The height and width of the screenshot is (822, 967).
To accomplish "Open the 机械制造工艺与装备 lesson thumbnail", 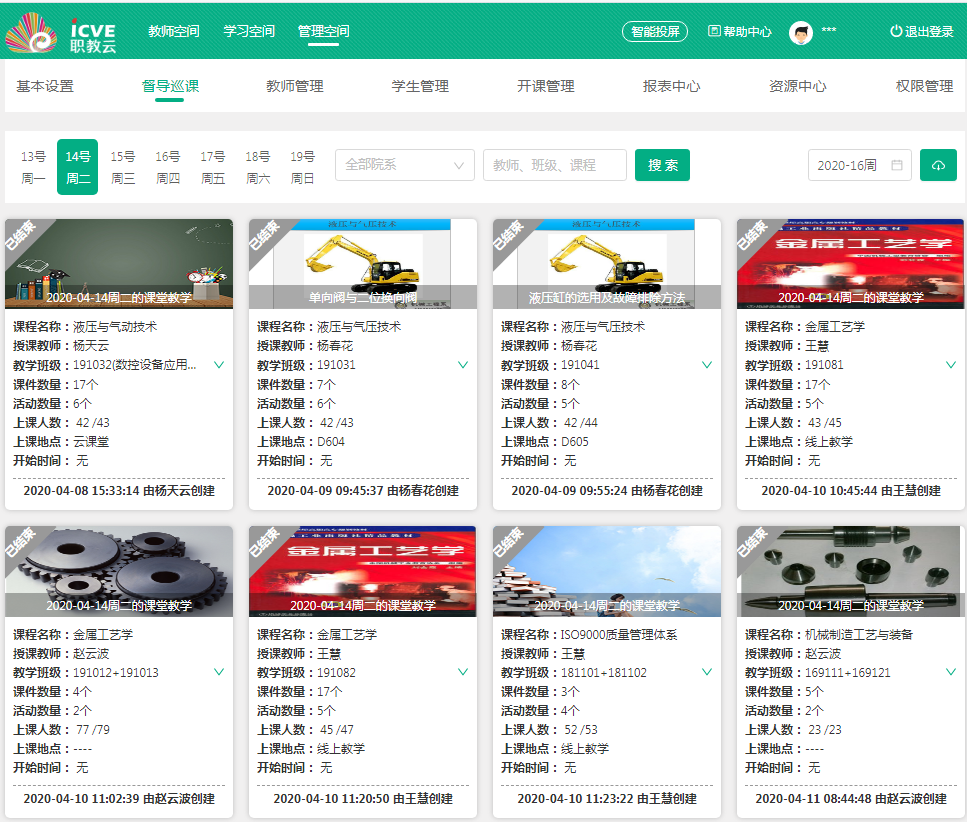I will [x=850, y=572].
